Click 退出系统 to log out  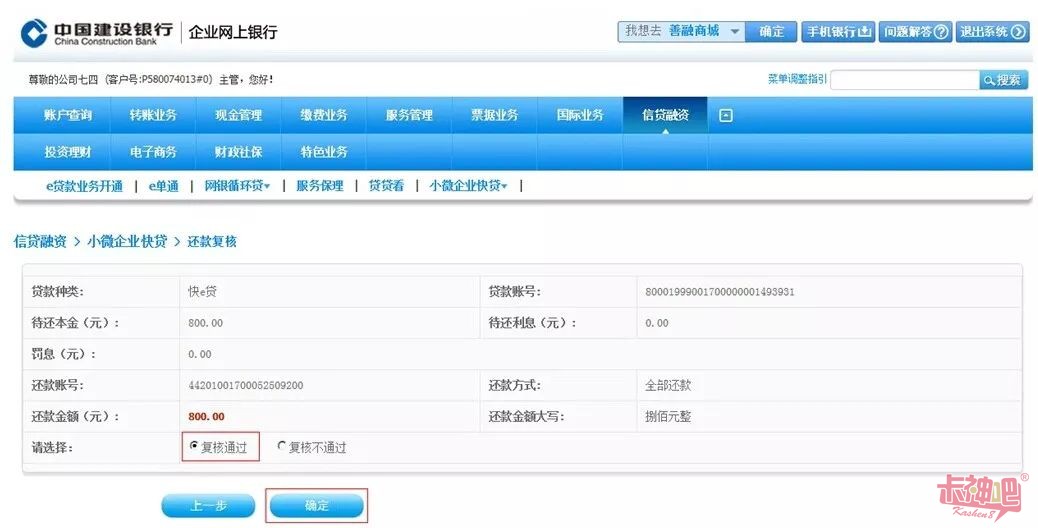pyautogui.click(x=992, y=31)
